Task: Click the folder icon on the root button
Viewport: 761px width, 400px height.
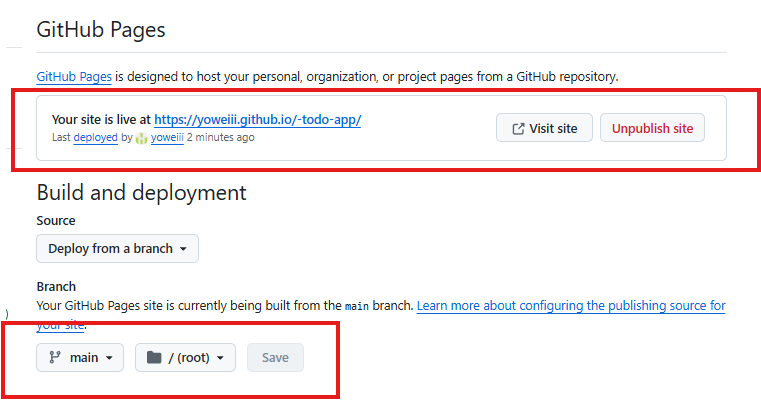Action: [x=154, y=358]
